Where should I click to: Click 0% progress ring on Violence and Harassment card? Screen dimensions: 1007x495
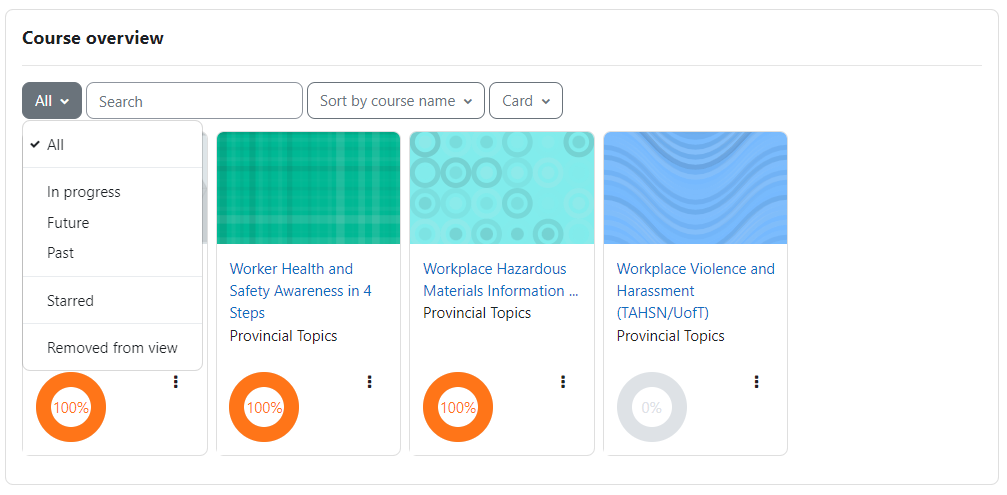pyautogui.click(x=652, y=407)
